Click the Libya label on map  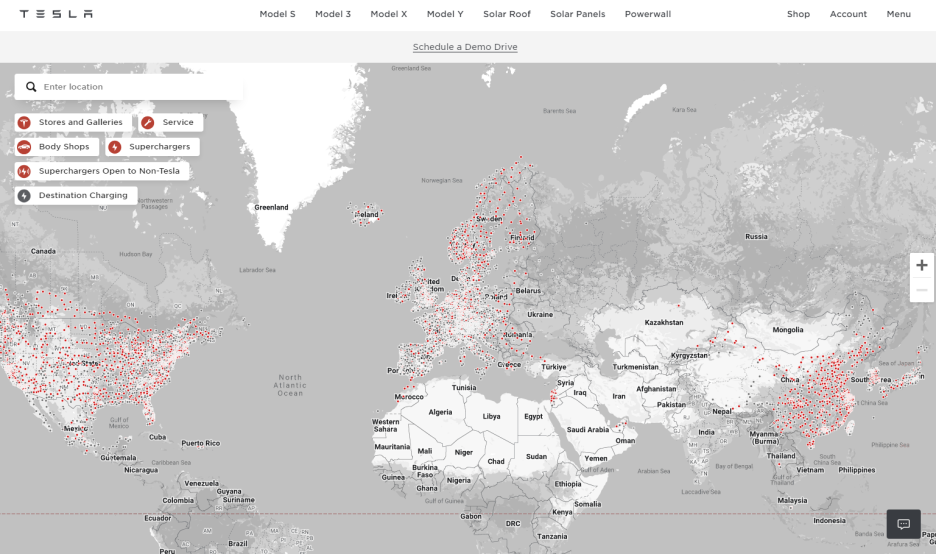[491, 416]
